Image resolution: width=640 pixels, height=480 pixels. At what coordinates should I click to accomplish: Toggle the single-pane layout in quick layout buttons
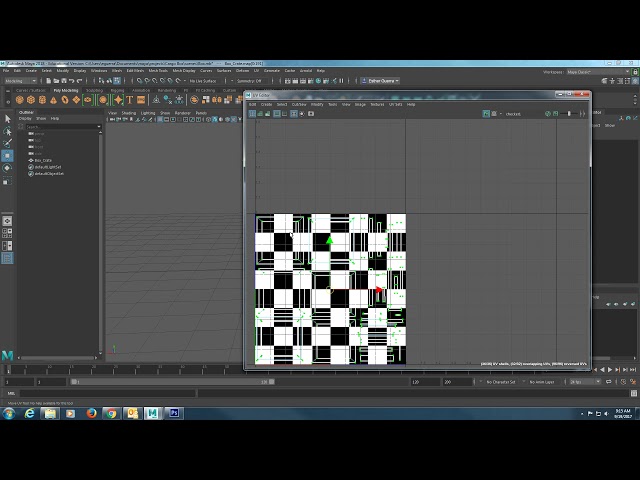pos(7,221)
